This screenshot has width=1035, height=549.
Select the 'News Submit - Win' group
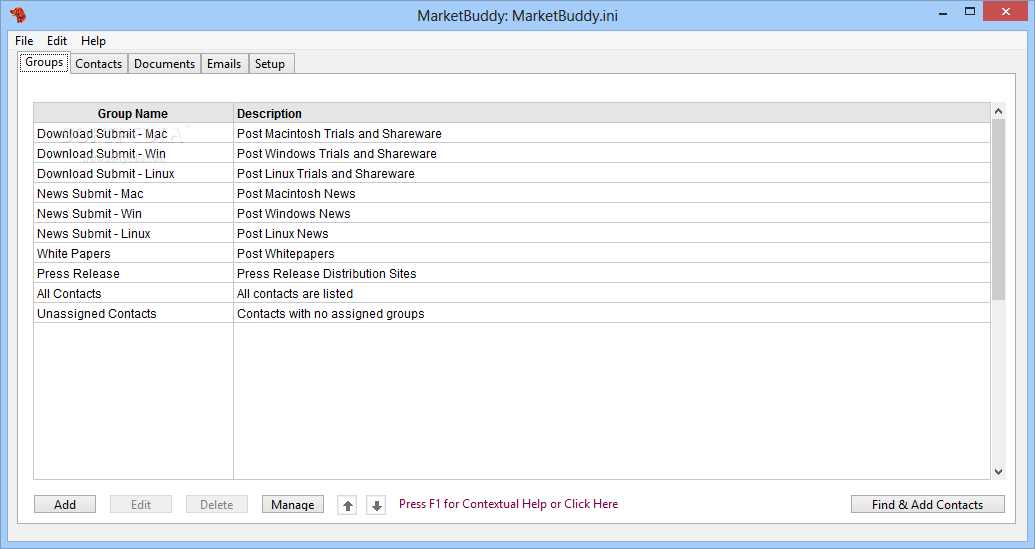pos(133,214)
